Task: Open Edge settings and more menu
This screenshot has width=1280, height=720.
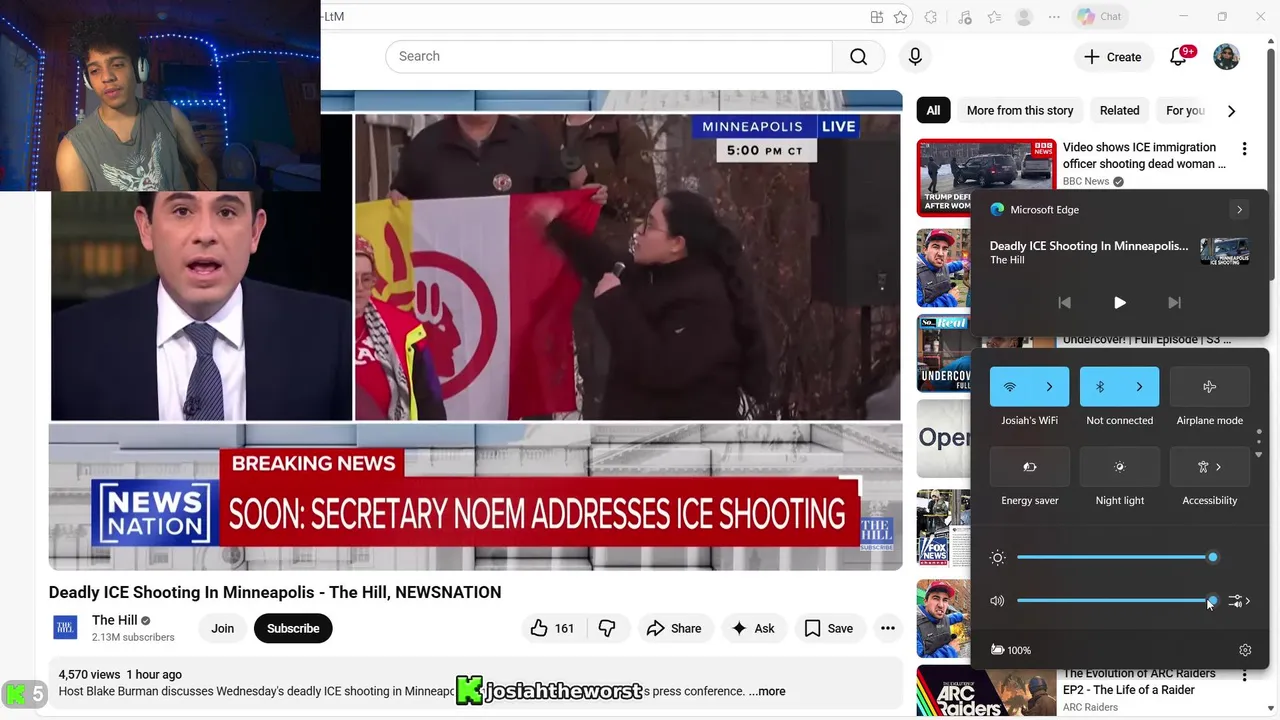Action: coord(1054,17)
